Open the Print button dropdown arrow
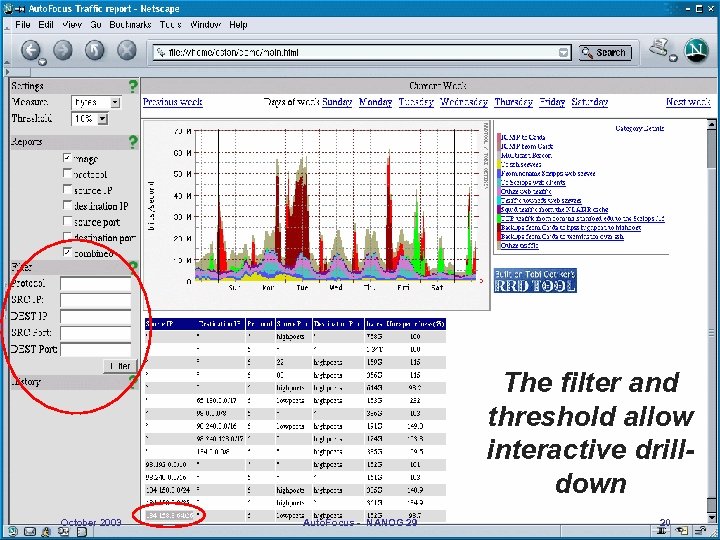The image size is (720, 540). [673, 58]
